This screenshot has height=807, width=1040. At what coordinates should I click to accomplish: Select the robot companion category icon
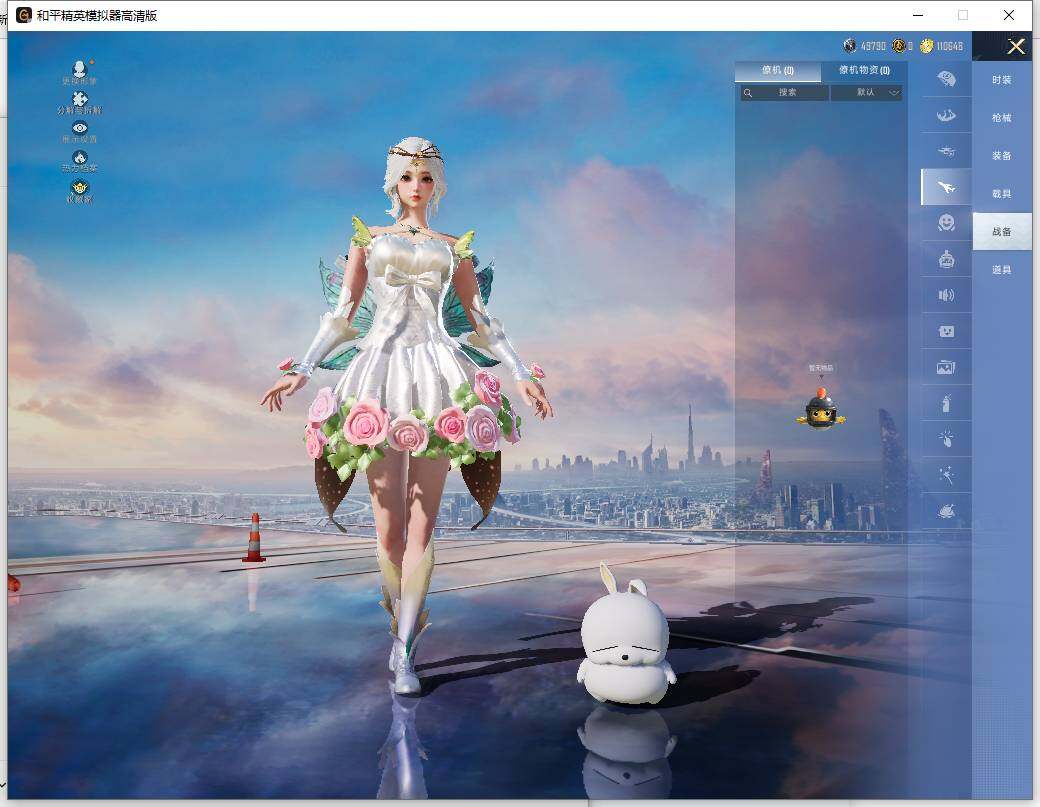point(946,259)
